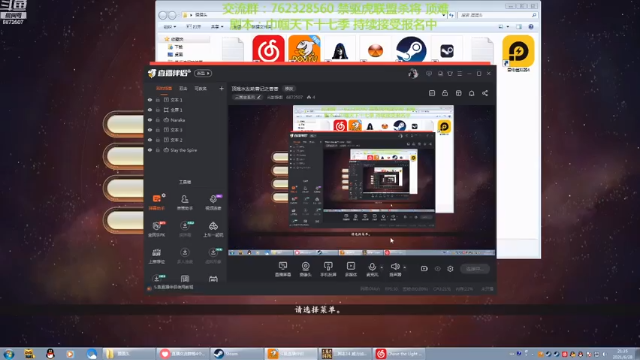Open the streamer avatar in title bar

413,73
